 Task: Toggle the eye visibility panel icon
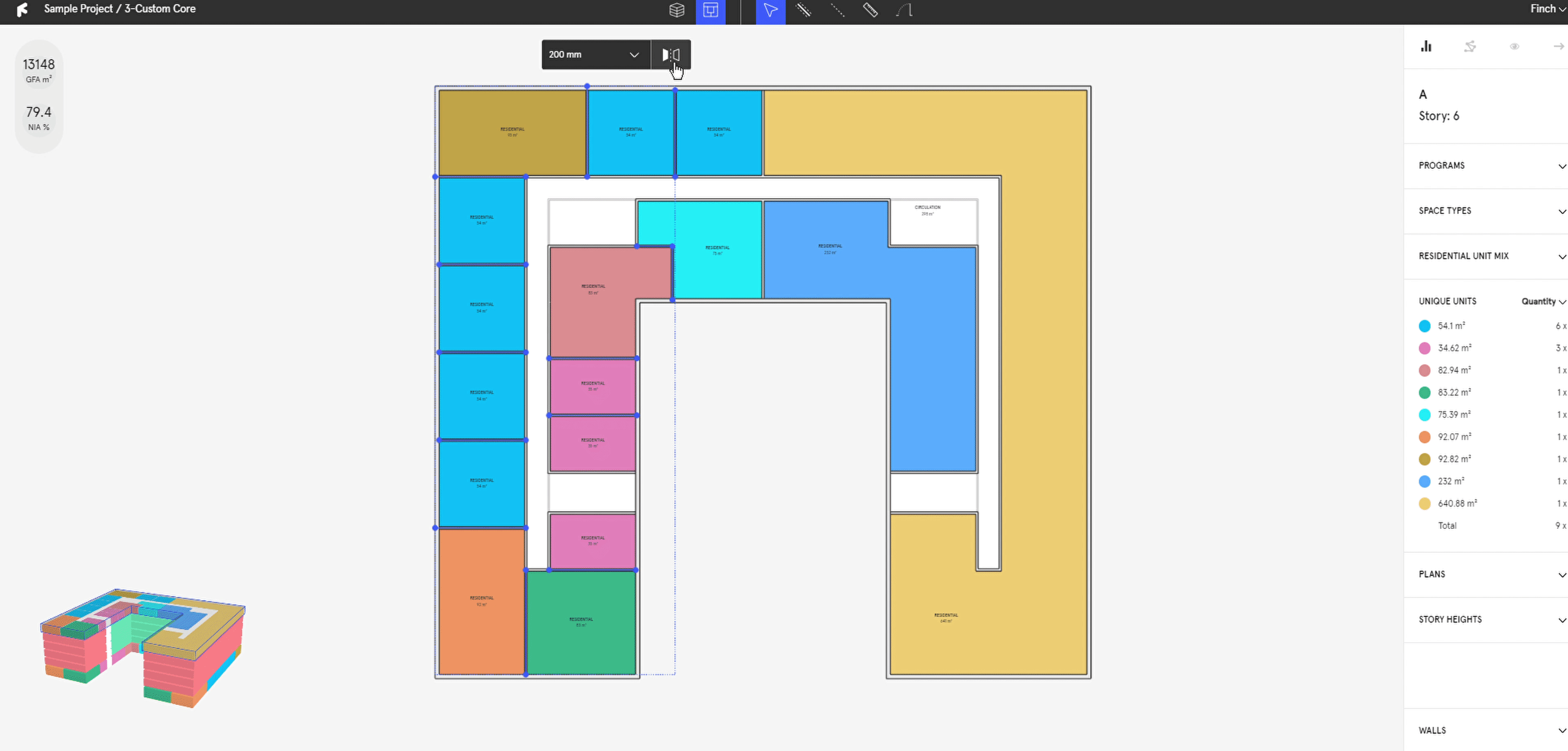(1515, 46)
